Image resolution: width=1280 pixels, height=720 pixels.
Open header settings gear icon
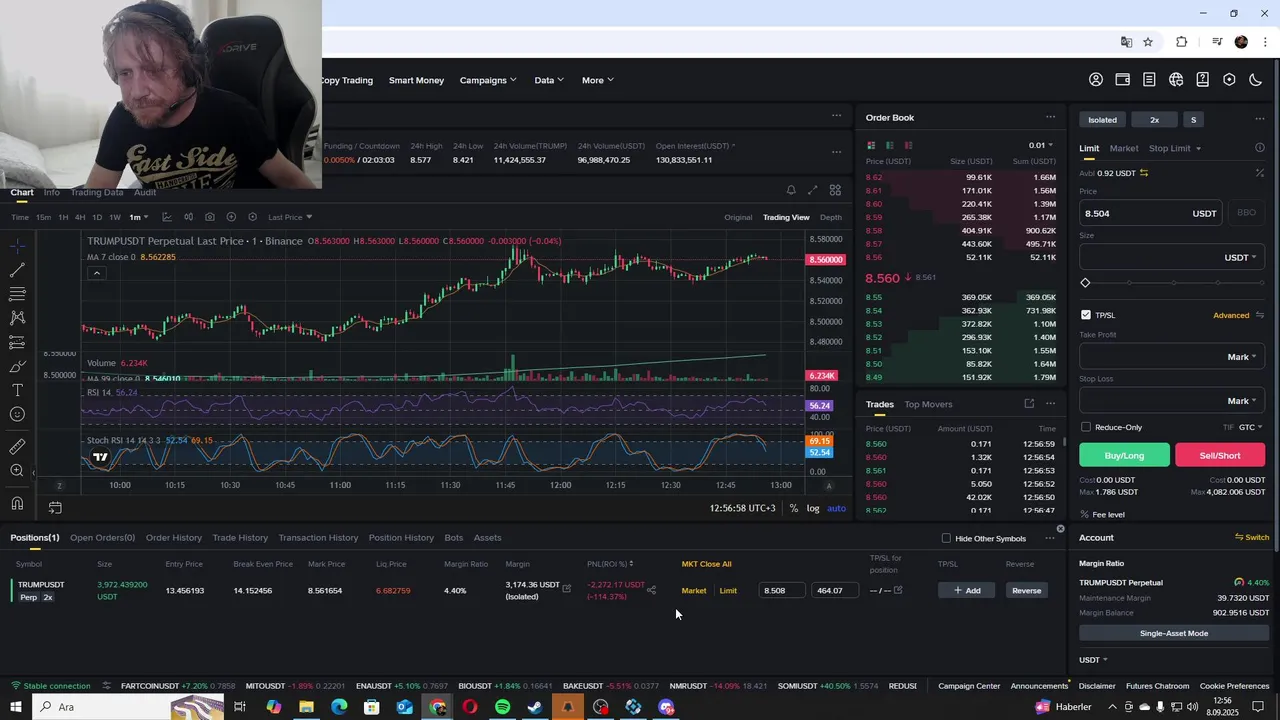click(x=1229, y=80)
